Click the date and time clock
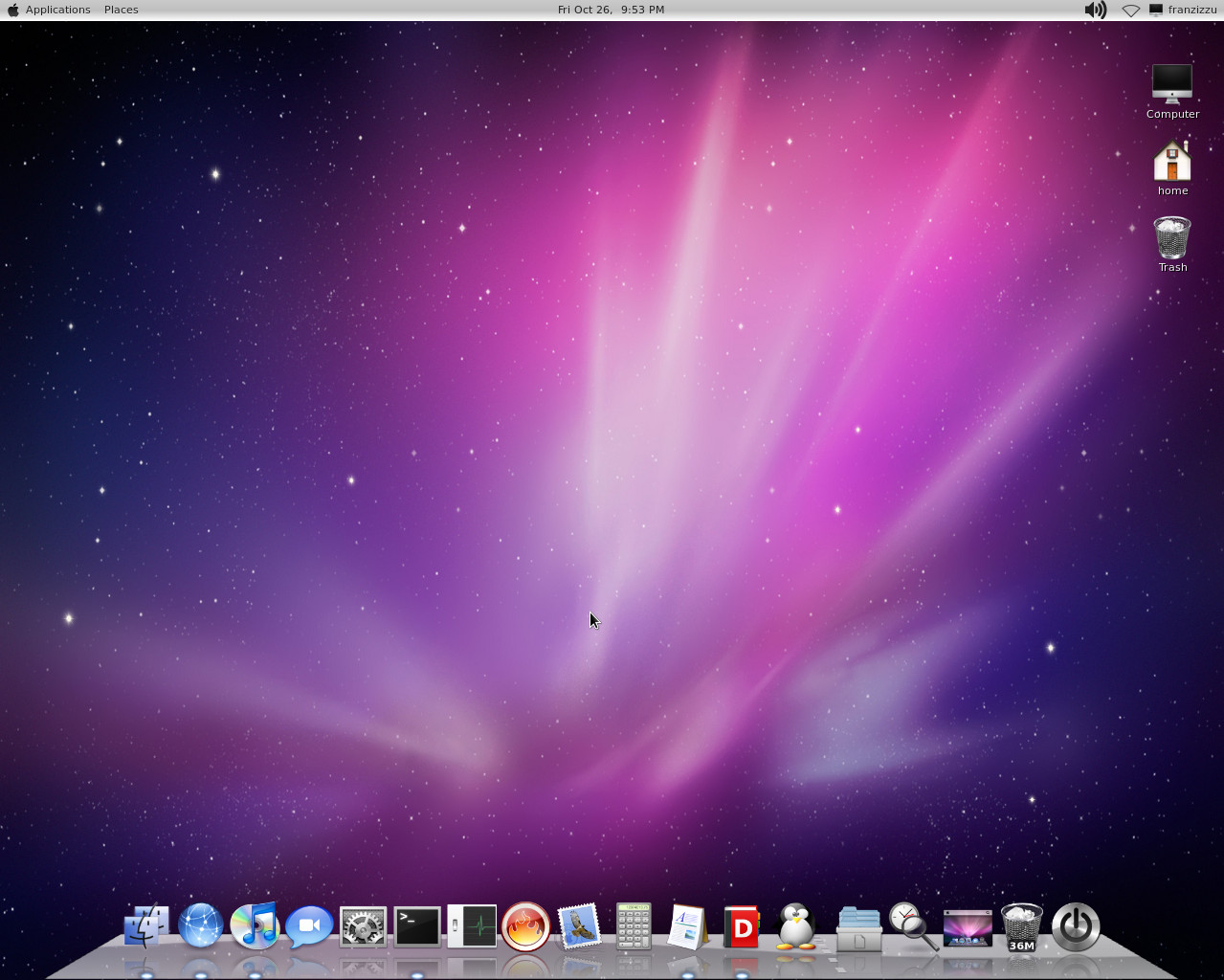Image resolution: width=1224 pixels, height=980 pixels. coord(611,10)
